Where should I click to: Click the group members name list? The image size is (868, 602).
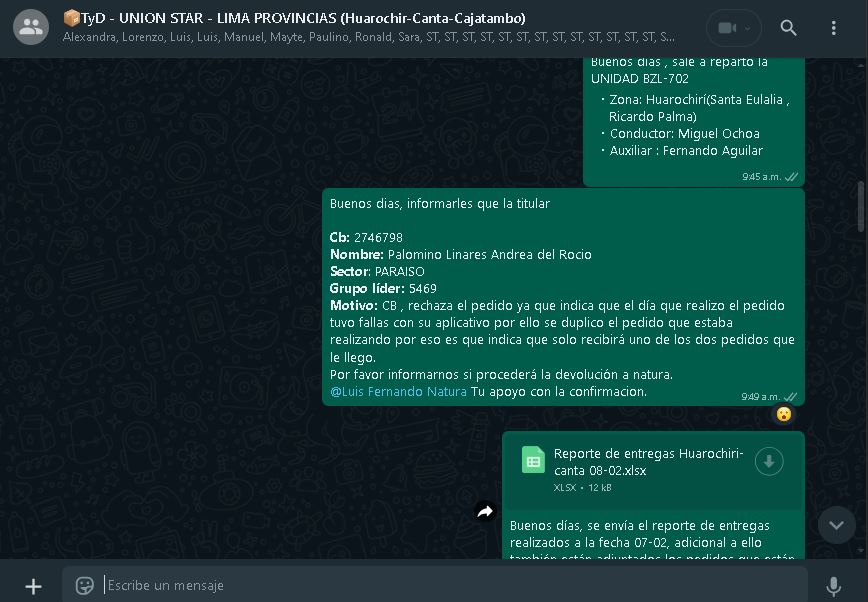click(x=368, y=38)
